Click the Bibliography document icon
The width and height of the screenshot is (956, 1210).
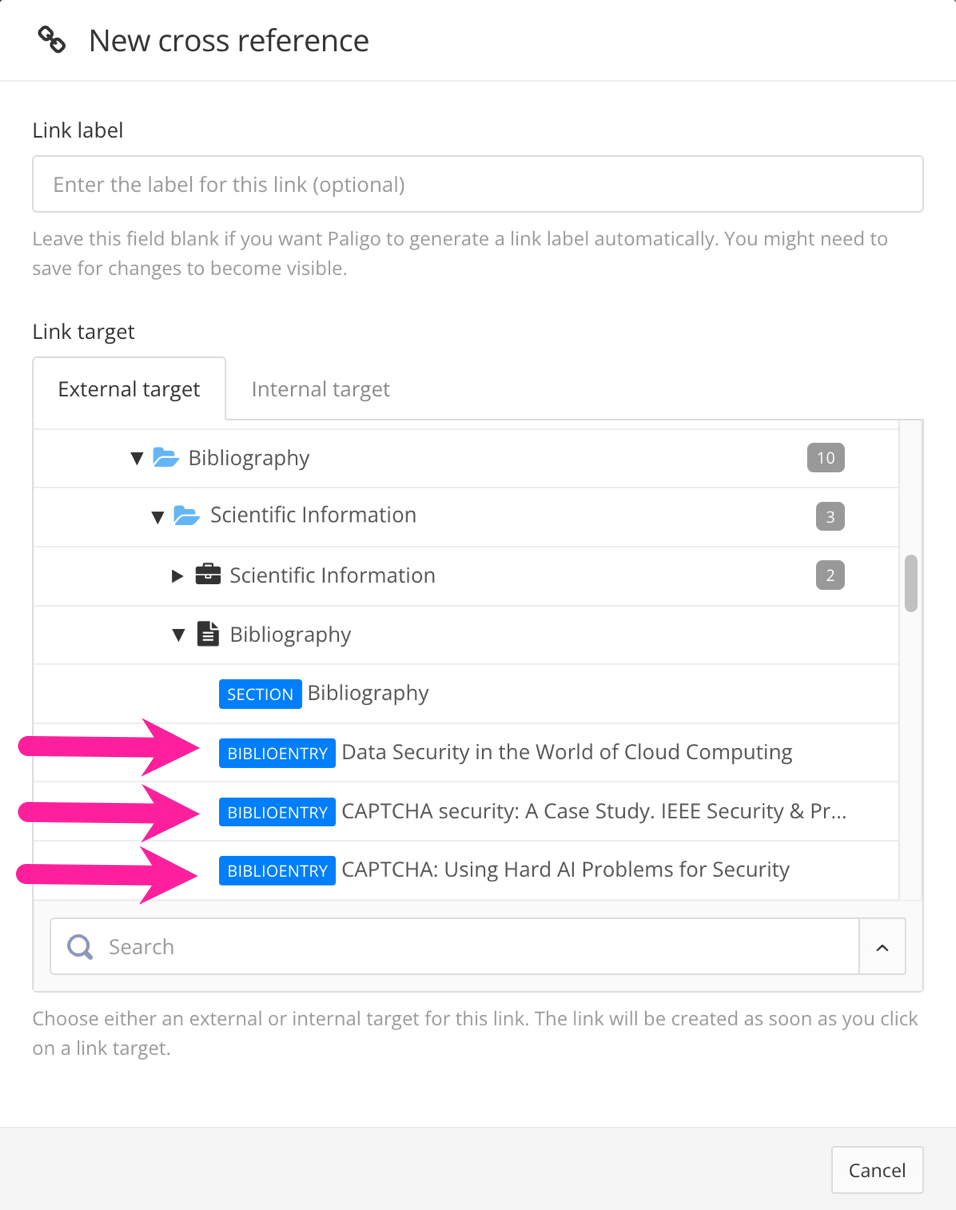point(207,634)
